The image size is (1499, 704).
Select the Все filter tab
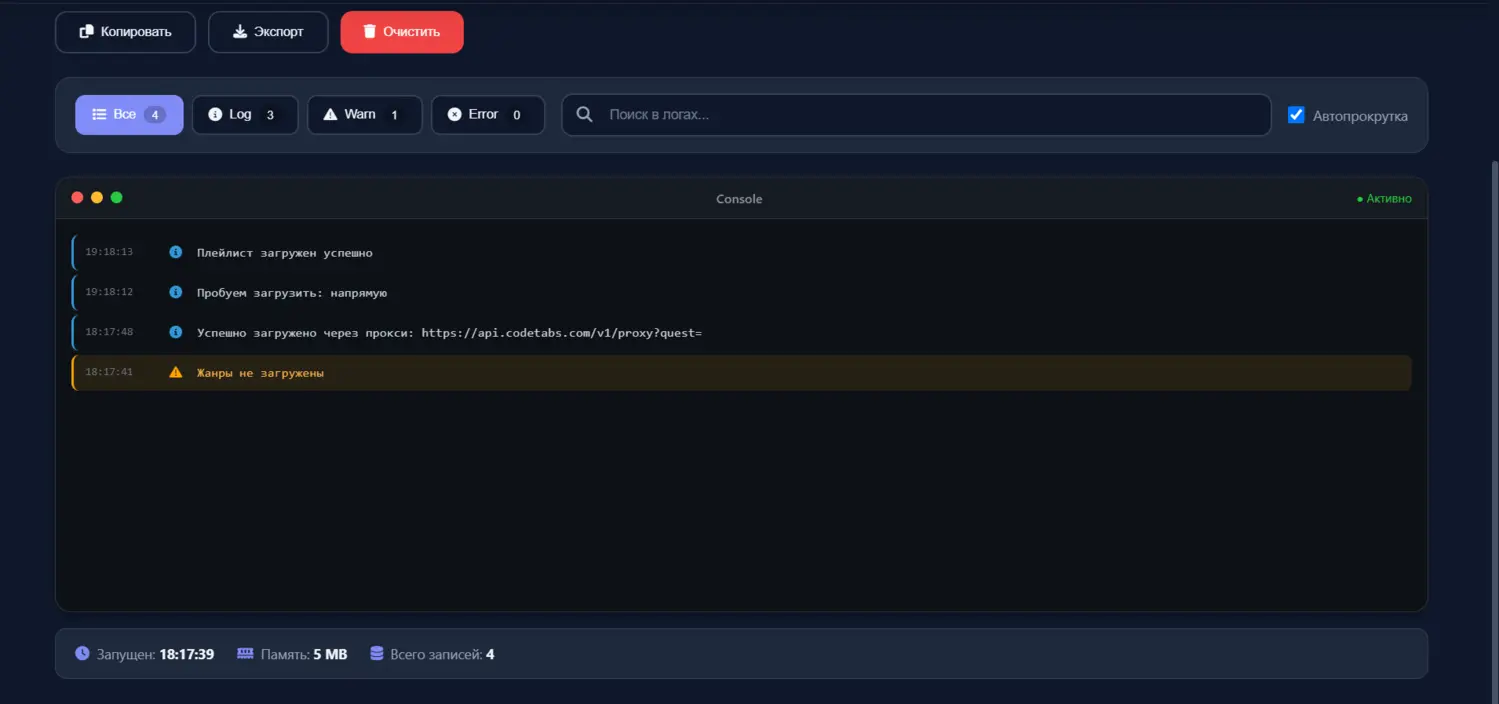(x=129, y=115)
